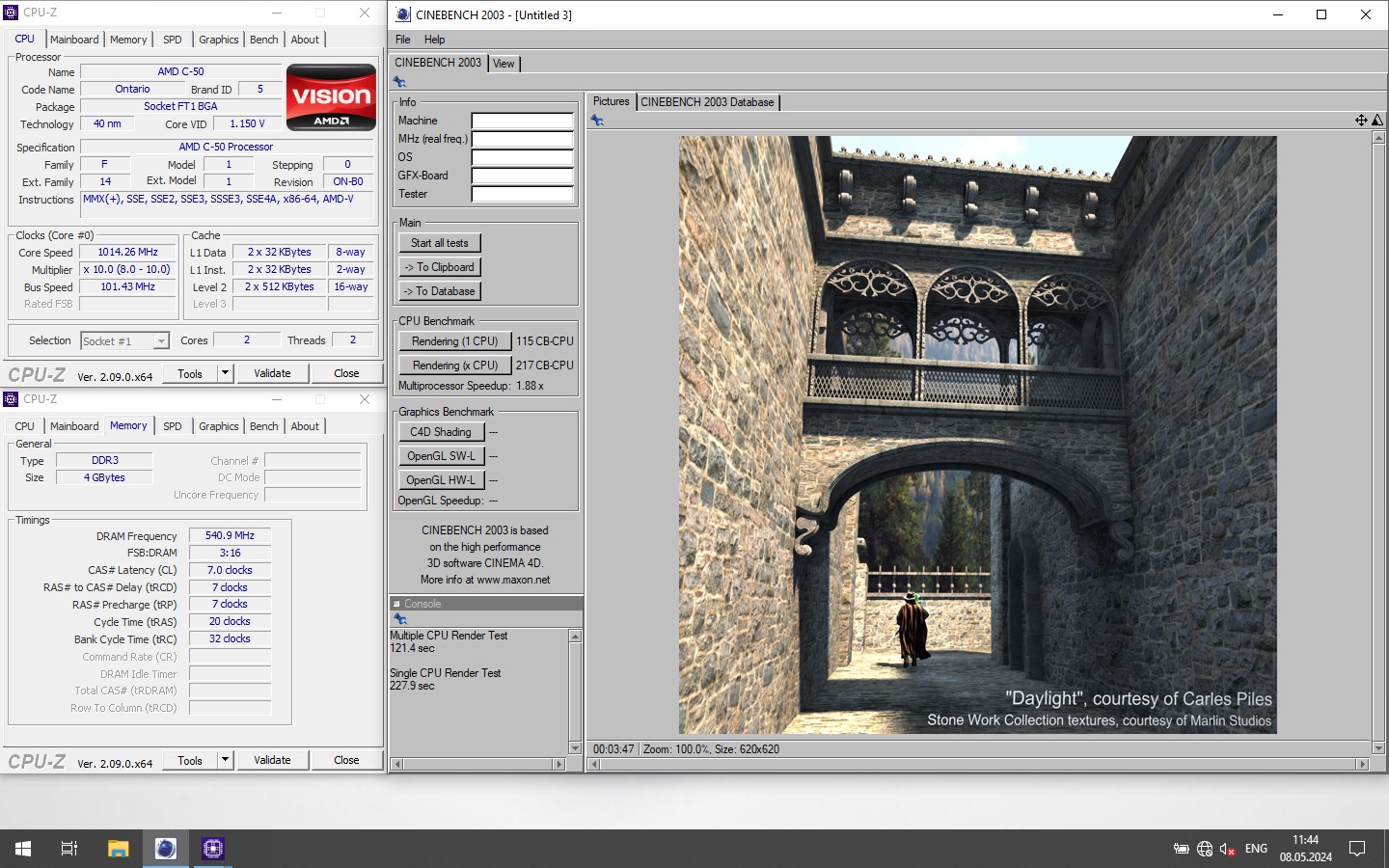This screenshot has height=868, width=1389.
Task: Open Mainboard tab in top CPU-Z window
Action: tap(74, 40)
